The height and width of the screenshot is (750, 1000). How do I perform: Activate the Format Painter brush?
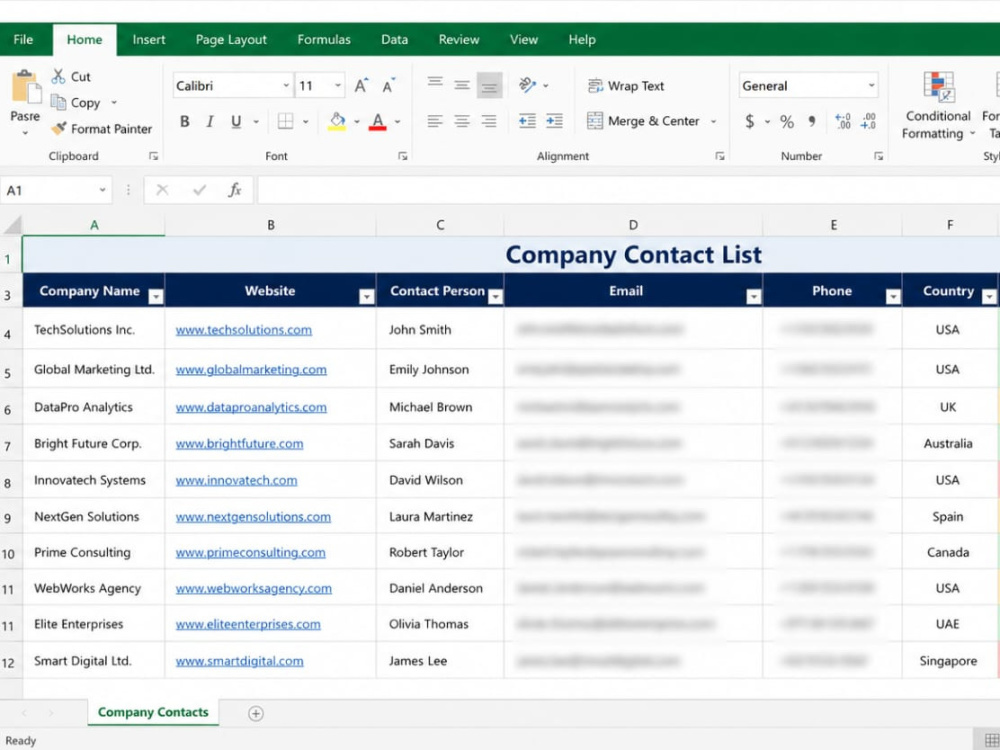tap(59, 129)
